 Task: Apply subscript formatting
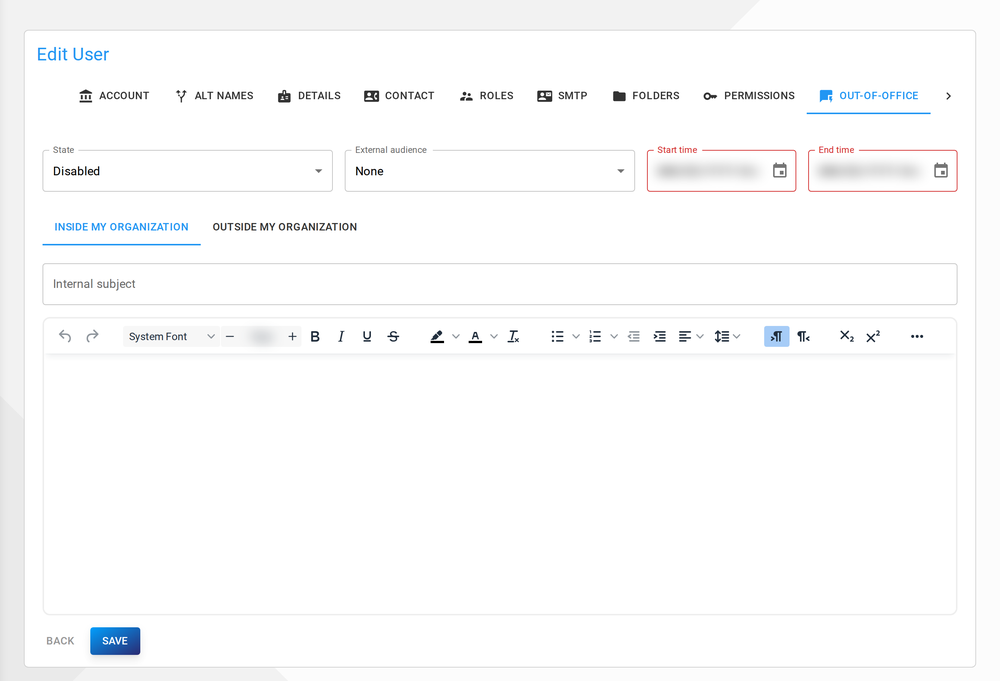pyautogui.click(x=846, y=336)
